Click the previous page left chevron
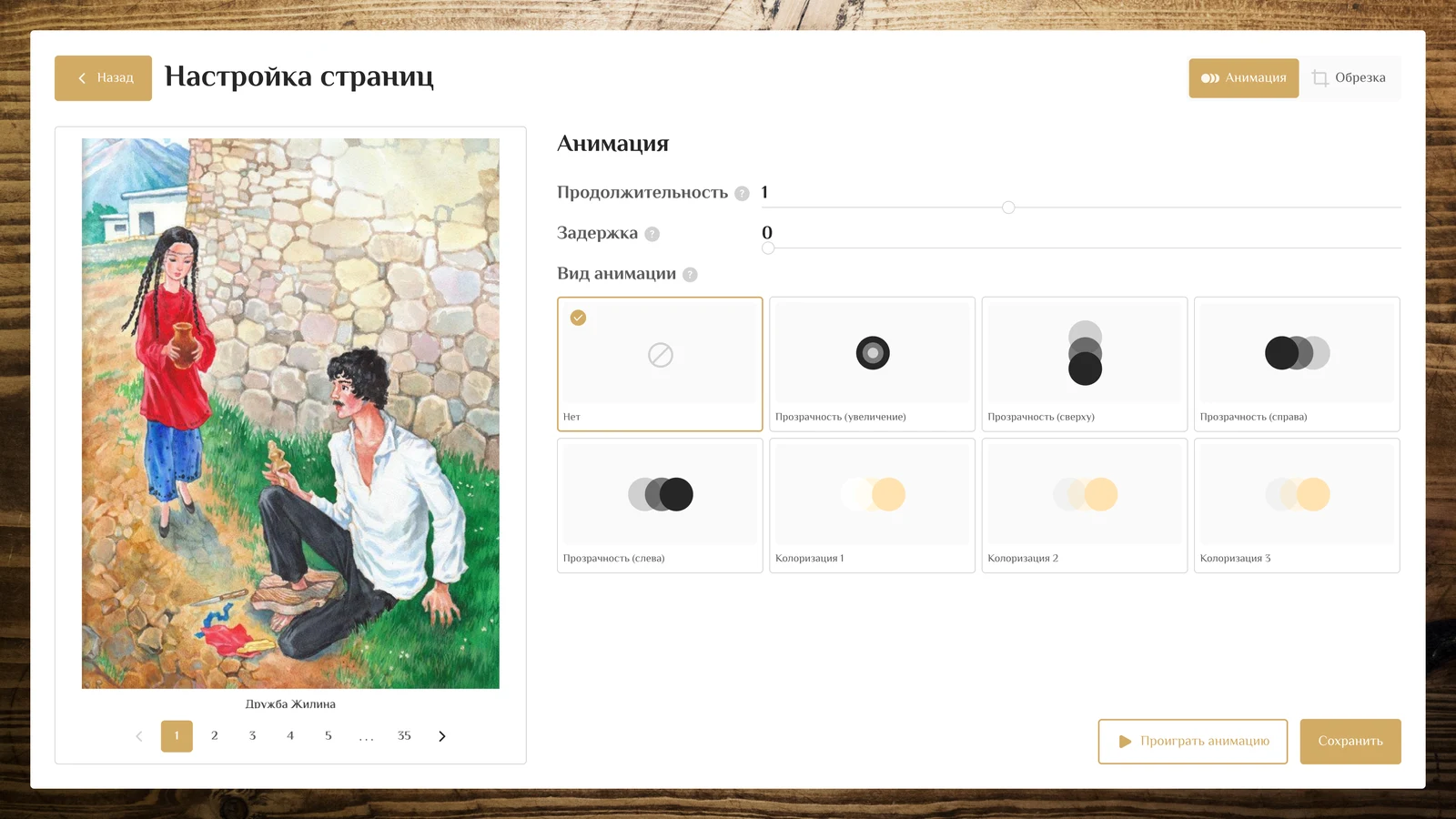This screenshot has height=819, width=1456. [x=139, y=736]
